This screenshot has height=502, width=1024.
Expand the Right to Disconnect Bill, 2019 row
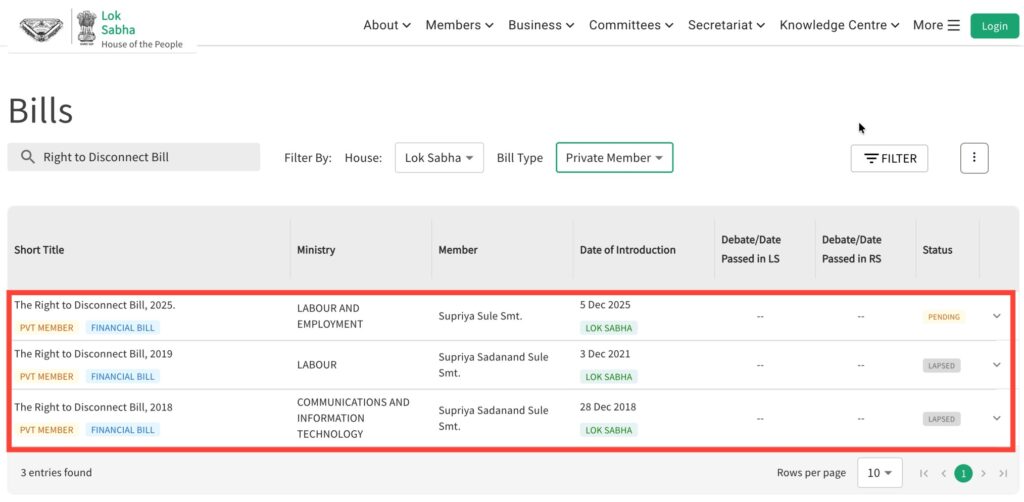tap(996, 365)
